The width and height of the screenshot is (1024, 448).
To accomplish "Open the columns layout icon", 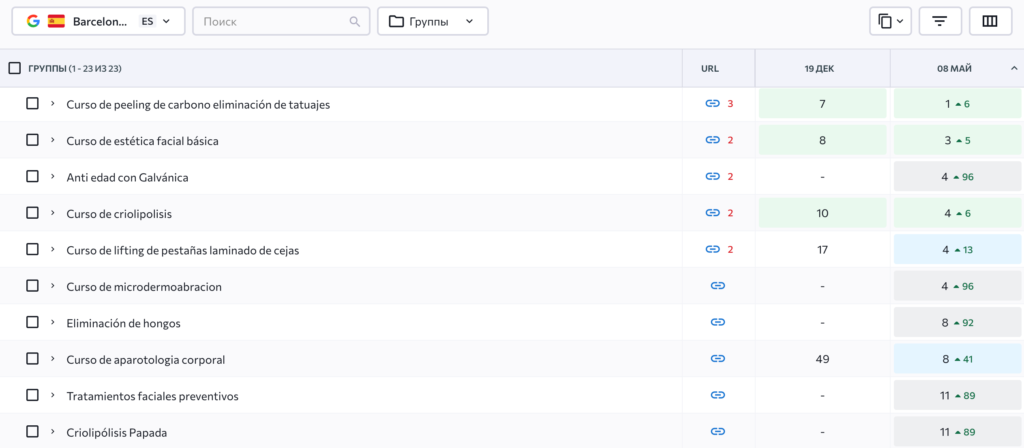I will 990,21.
